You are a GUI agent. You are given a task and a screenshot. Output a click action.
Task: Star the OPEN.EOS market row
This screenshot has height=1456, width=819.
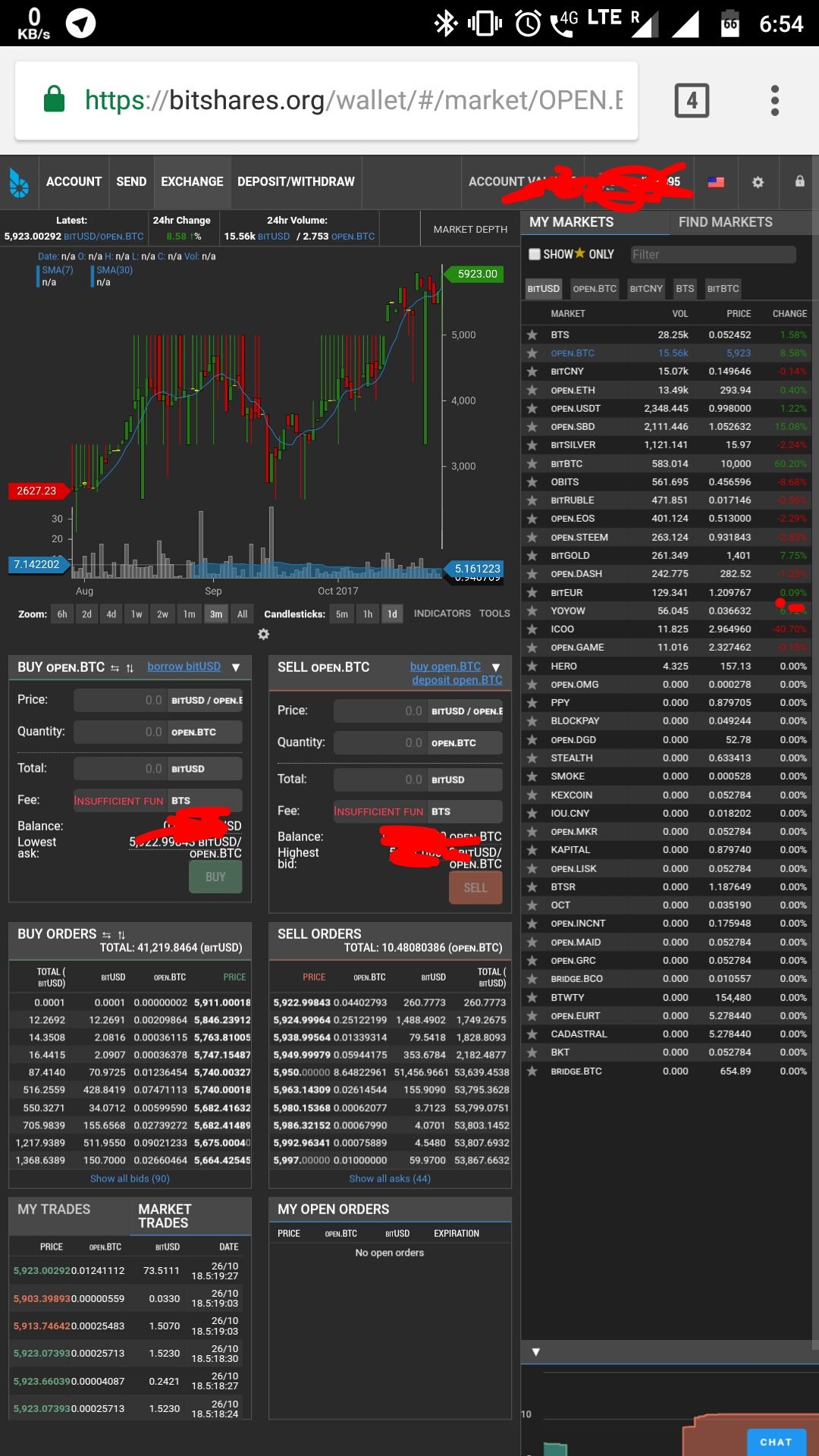[x=532, y=519]
